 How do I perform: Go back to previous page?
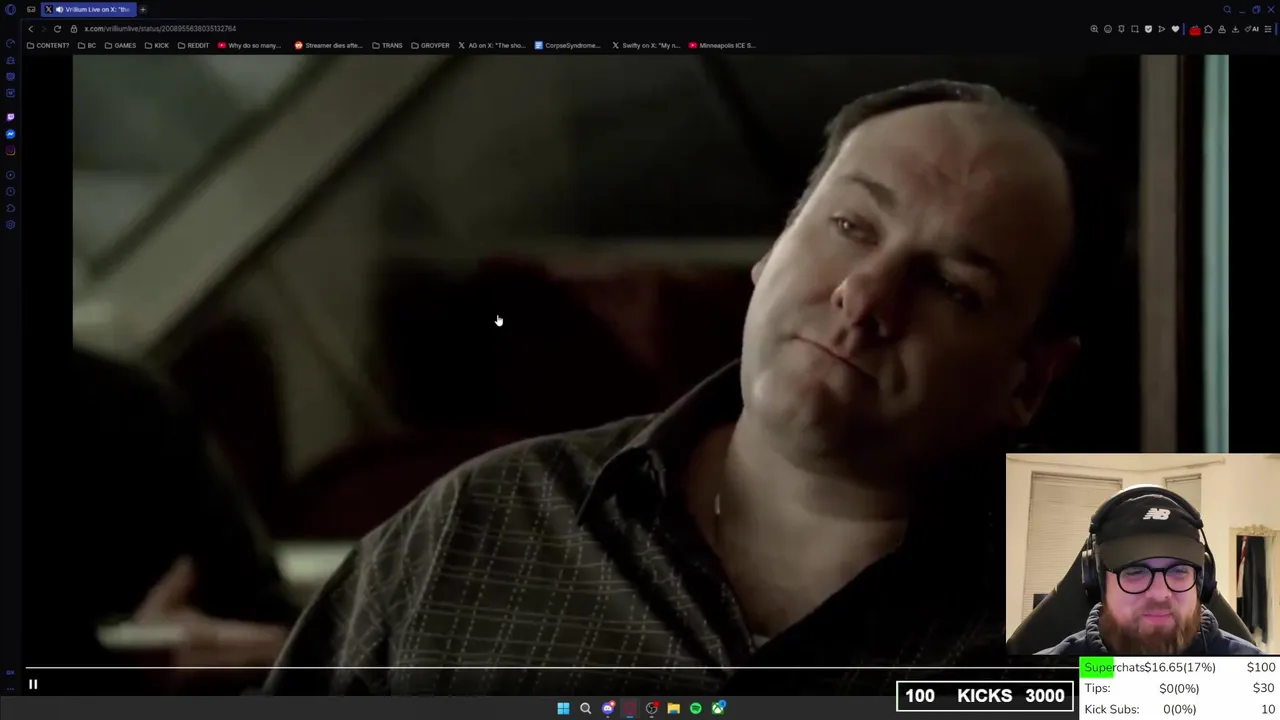pos(30,29)
